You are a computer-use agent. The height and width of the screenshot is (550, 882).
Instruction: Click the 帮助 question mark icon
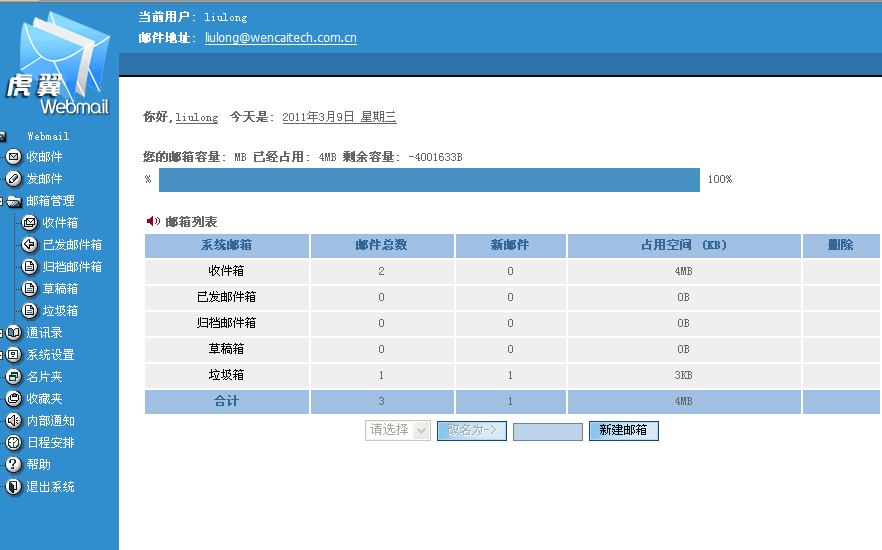click(14, 465)
